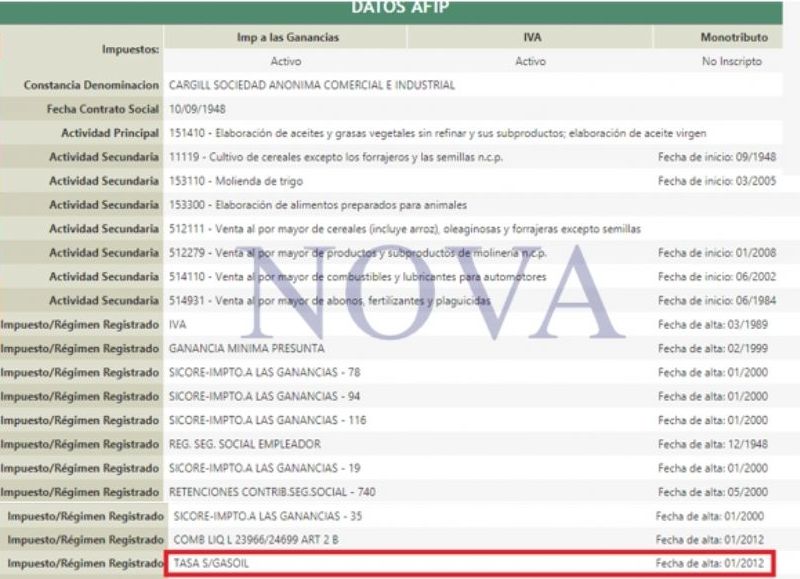Click activity 11119 Cultivo de cereales
This screenshot has width=800, height=579.
click(x=336, y=157)
